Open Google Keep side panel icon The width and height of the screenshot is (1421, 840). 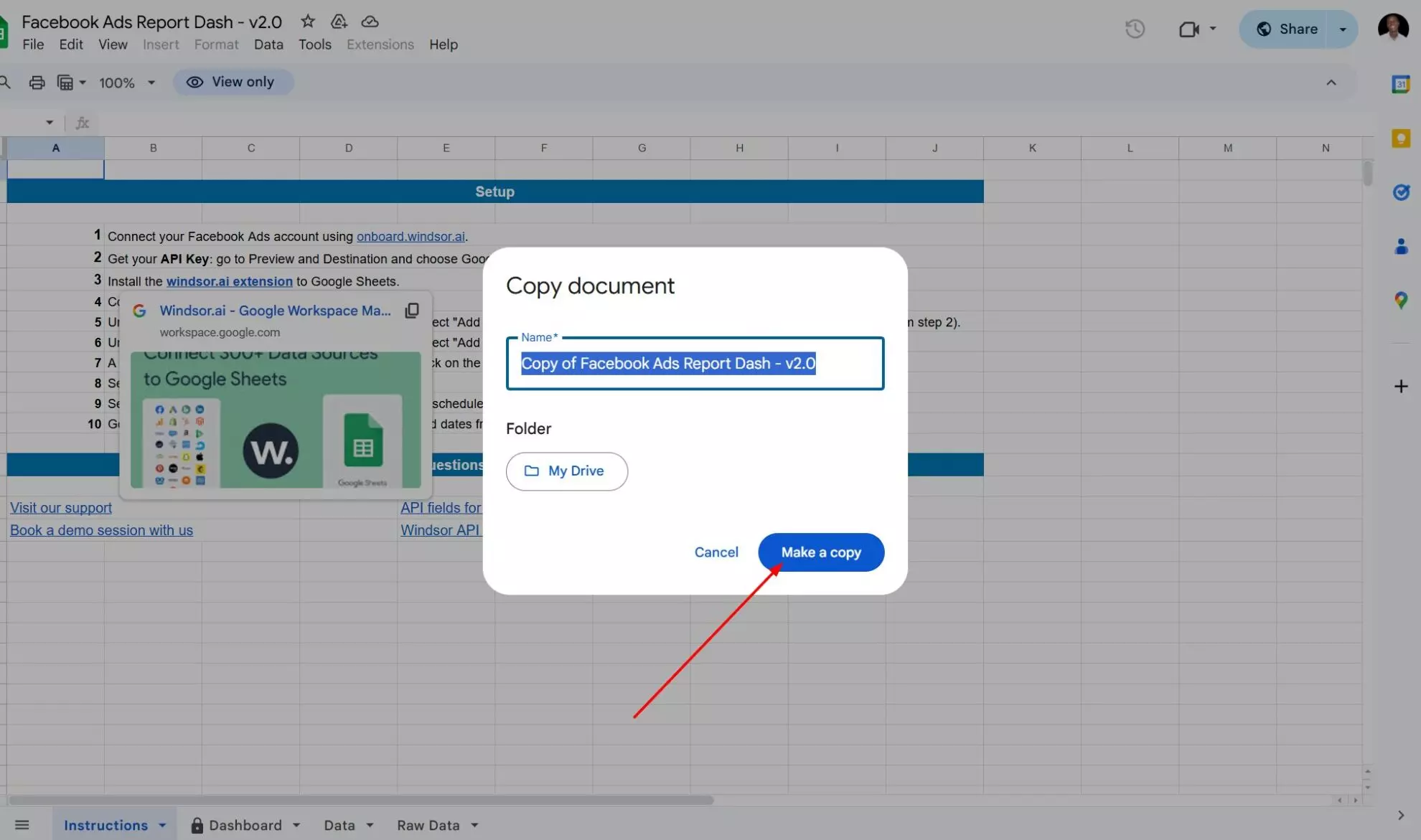[x=1401, y=138]
